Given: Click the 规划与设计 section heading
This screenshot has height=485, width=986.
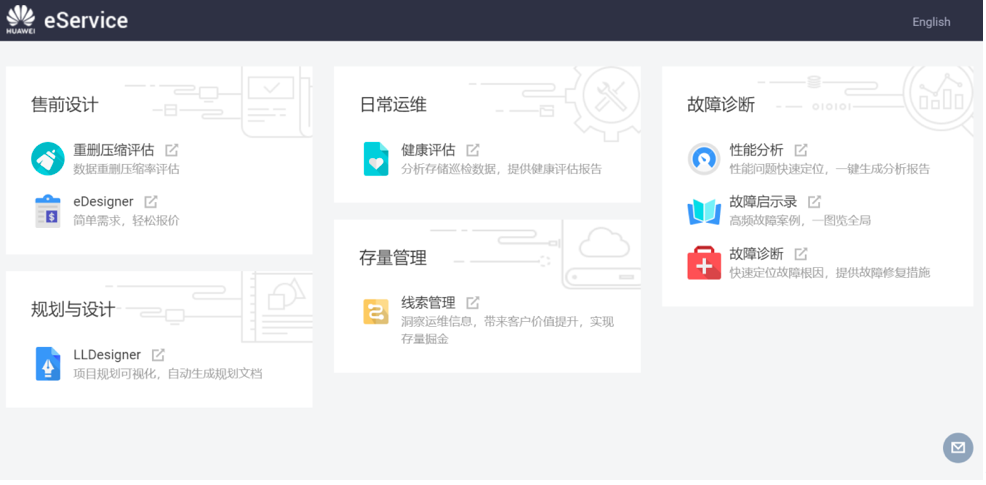Looking at the screenshot, I should pos(73,309).
